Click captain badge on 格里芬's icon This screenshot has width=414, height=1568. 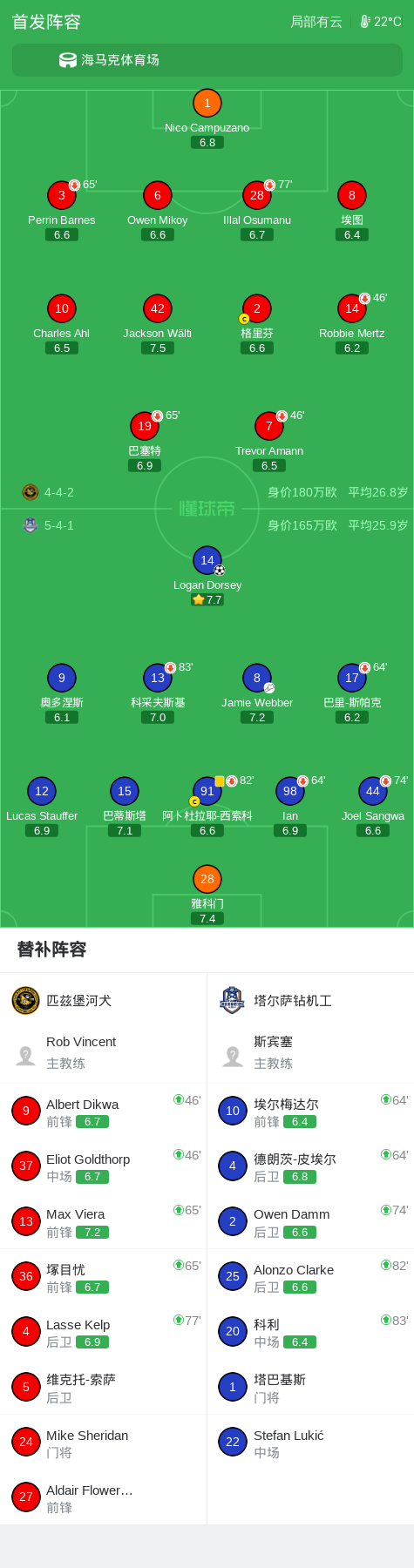[244, 320]
